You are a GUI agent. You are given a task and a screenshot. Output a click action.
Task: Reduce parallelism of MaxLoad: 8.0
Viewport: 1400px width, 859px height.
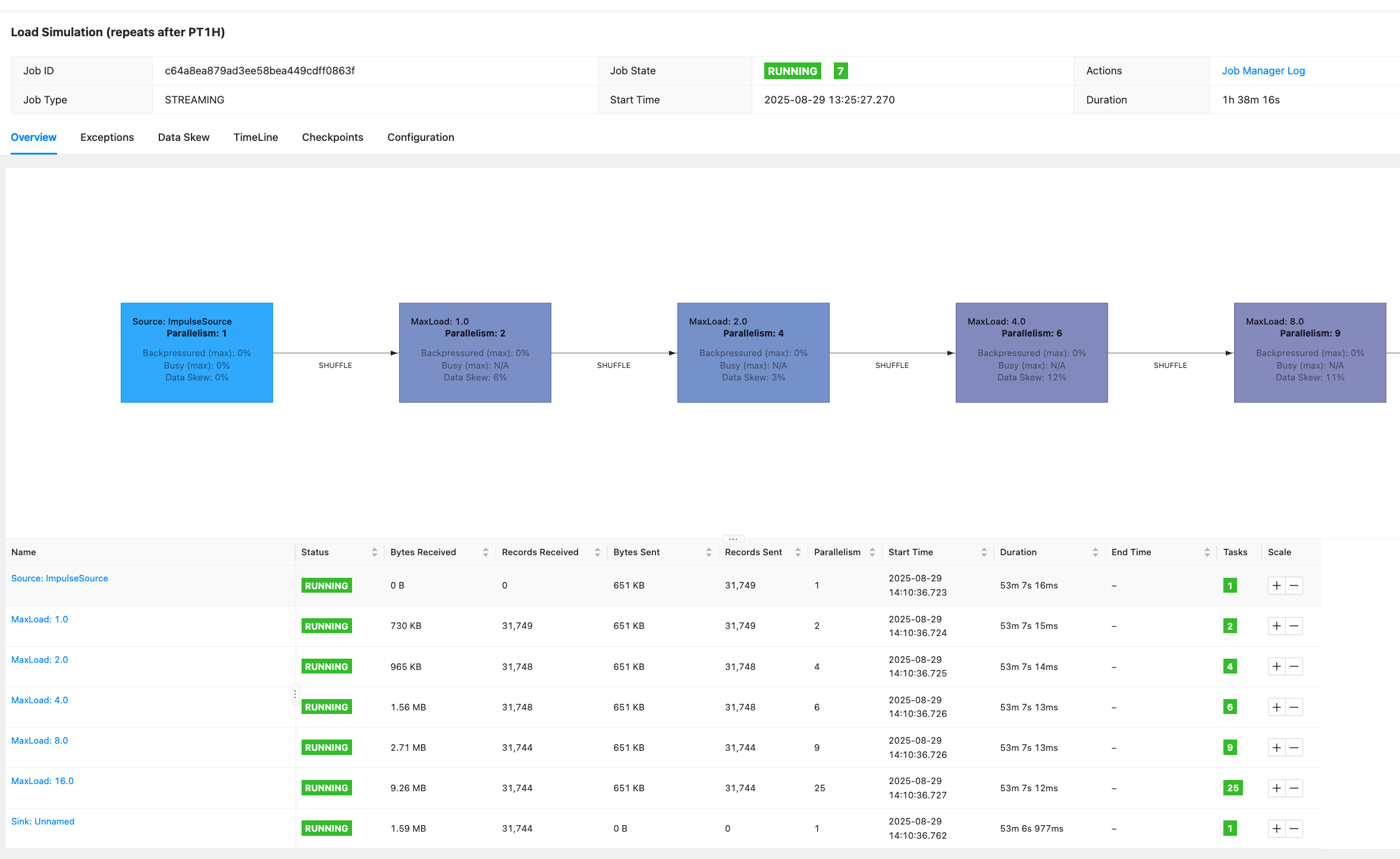pos(1294,747)
